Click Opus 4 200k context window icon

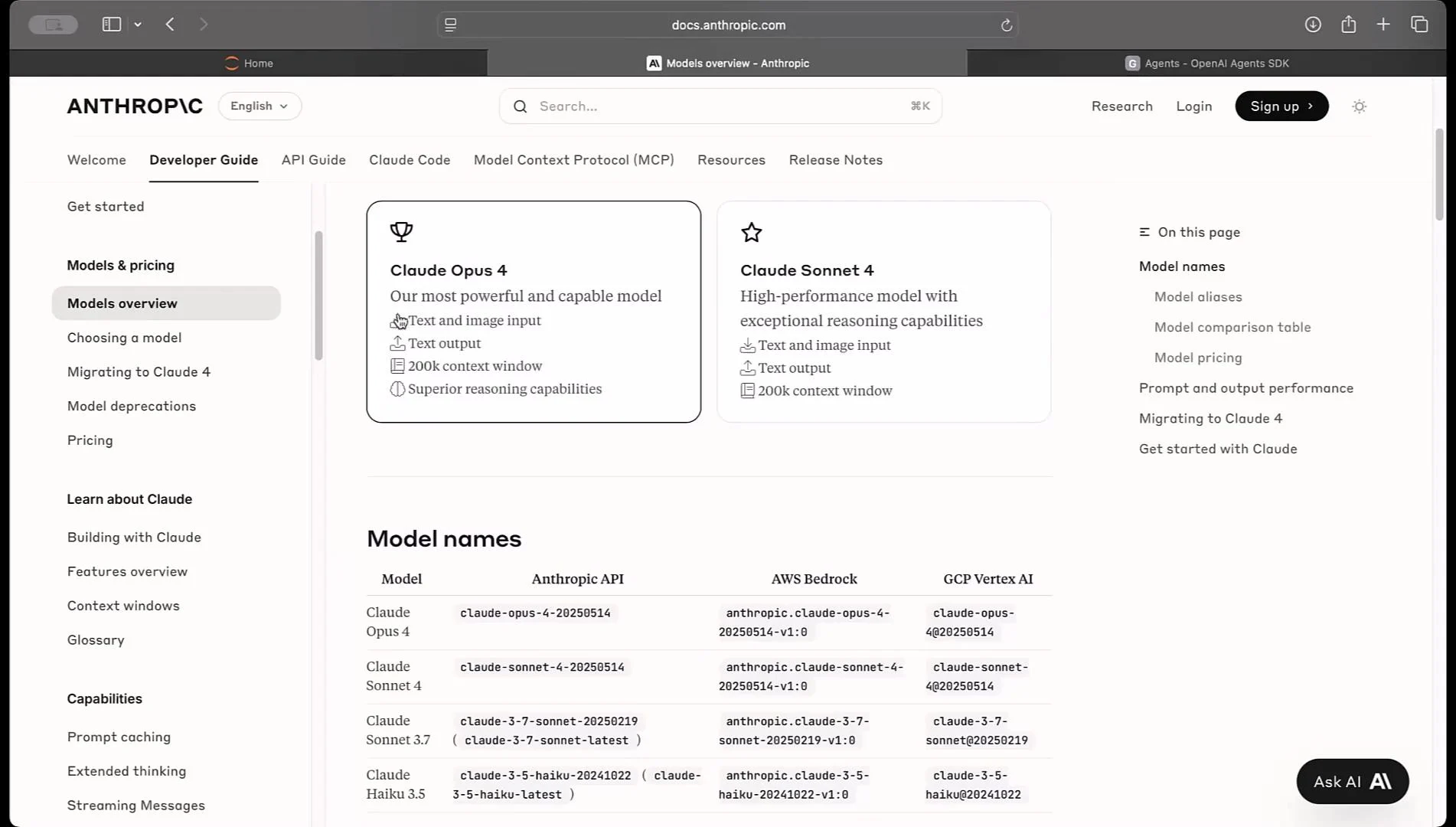(397, 366)
